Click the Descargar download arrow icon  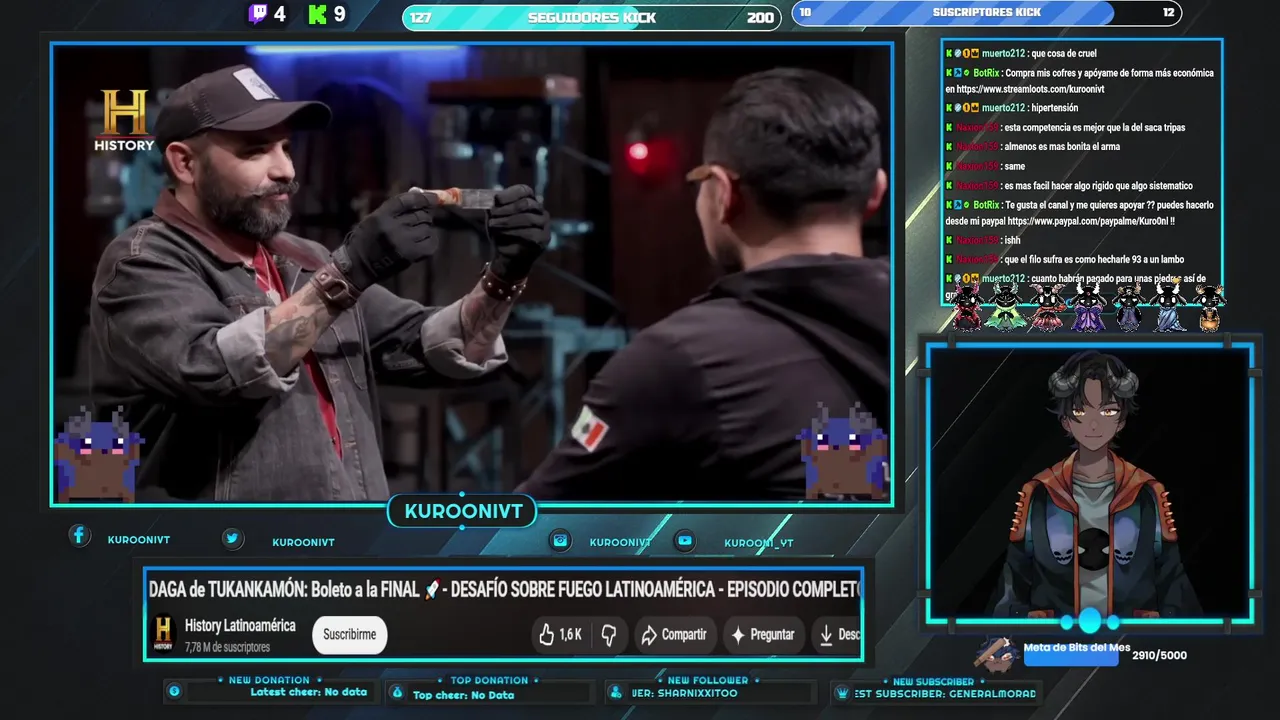point(826,634)
